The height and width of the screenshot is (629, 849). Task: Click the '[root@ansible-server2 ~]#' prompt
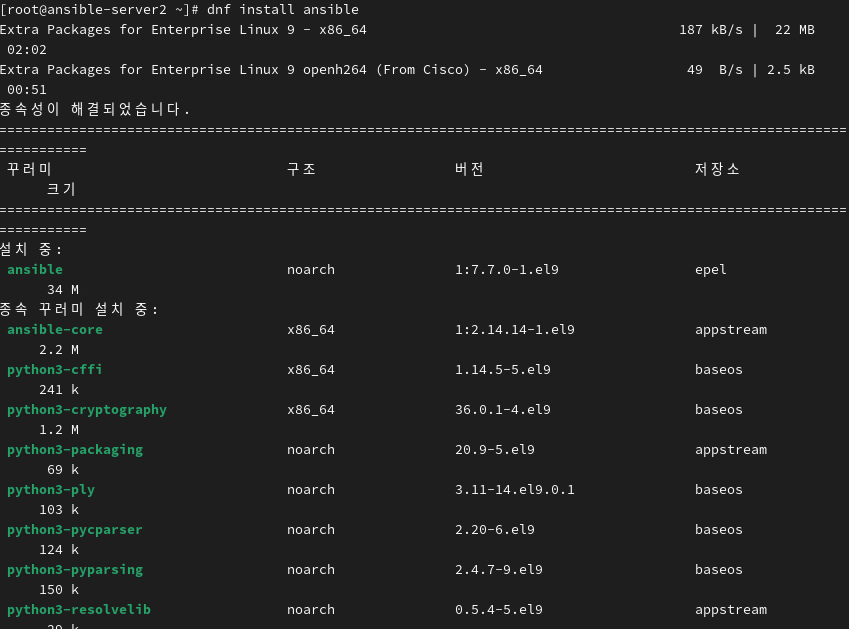point(100,10)
